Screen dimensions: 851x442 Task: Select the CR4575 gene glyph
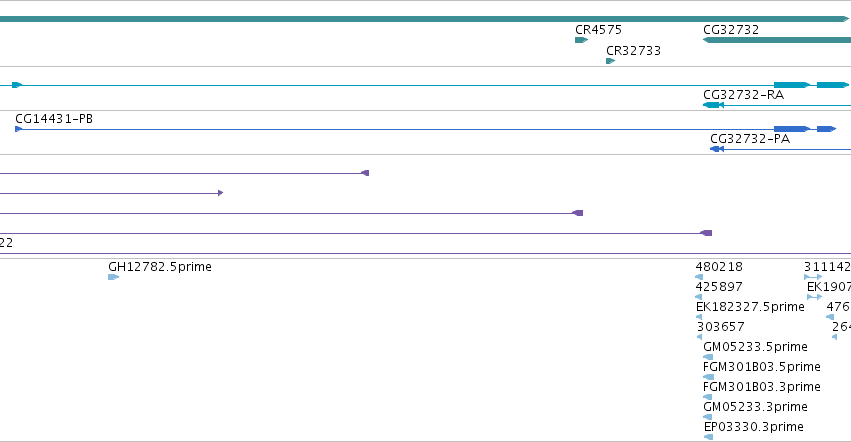581,40
